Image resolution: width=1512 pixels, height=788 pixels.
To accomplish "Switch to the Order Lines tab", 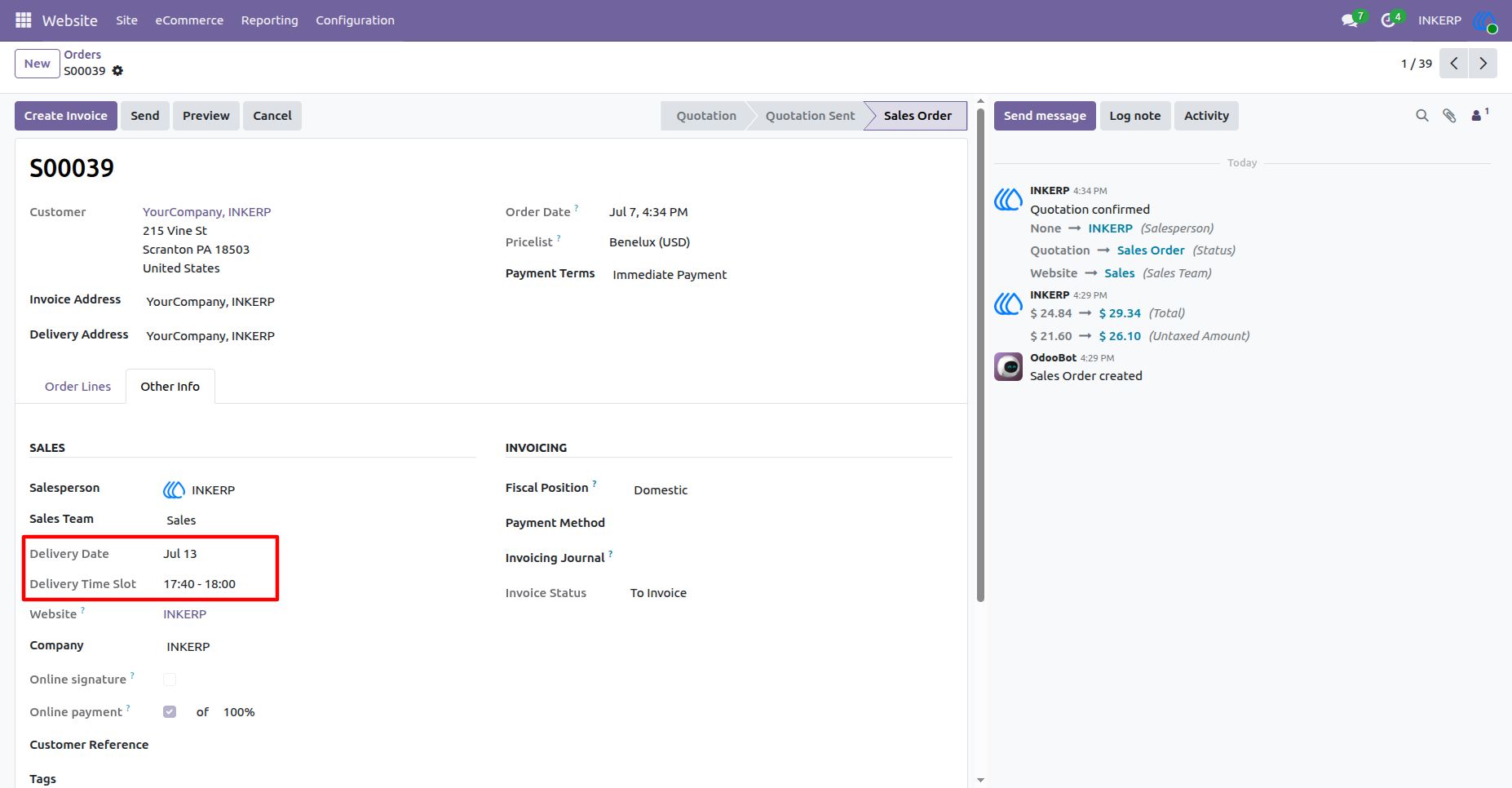I will tap(77, 387).
